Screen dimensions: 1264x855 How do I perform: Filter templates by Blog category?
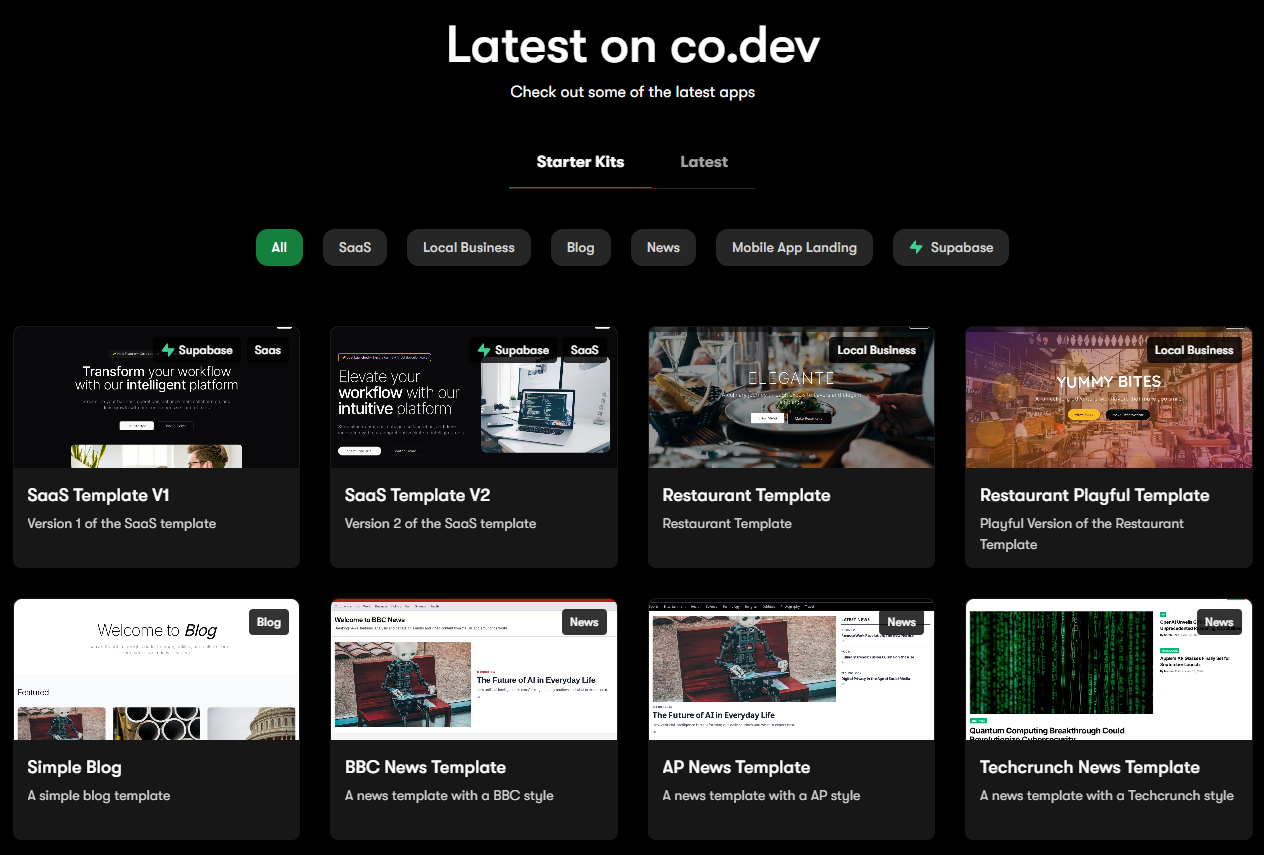coord(580,248)
